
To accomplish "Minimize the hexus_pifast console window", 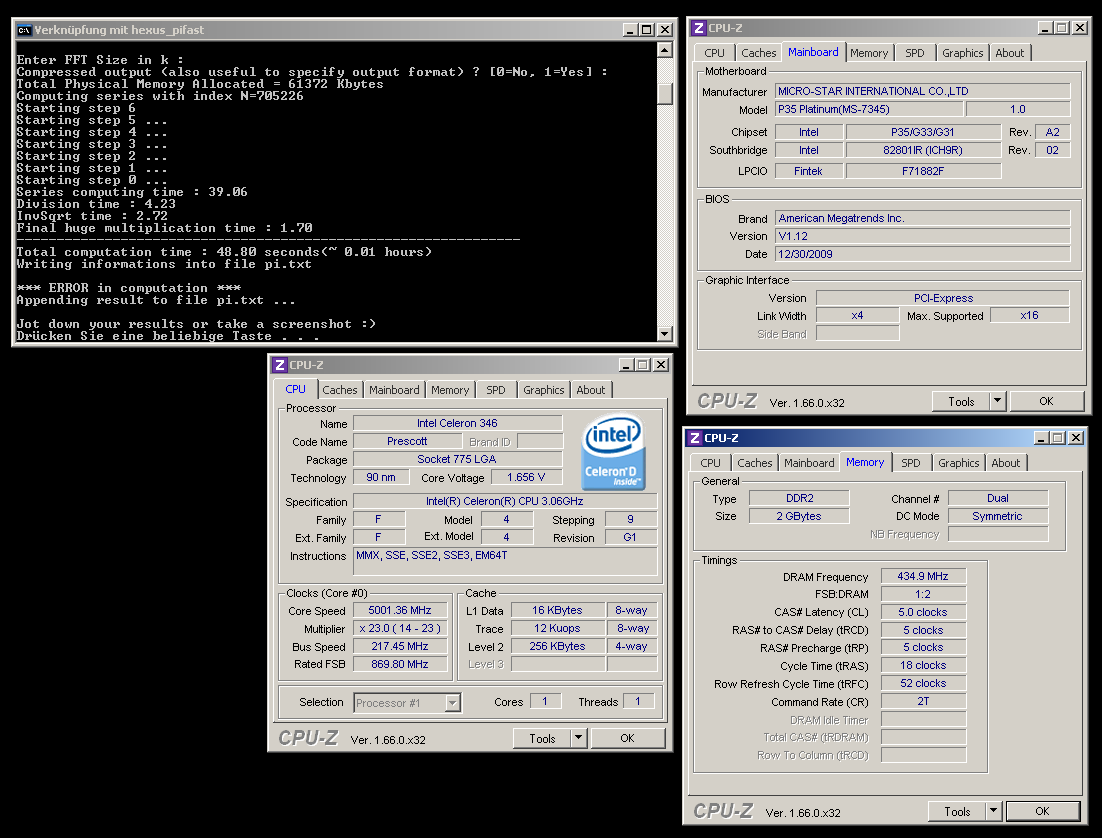I will pos(630,30).
